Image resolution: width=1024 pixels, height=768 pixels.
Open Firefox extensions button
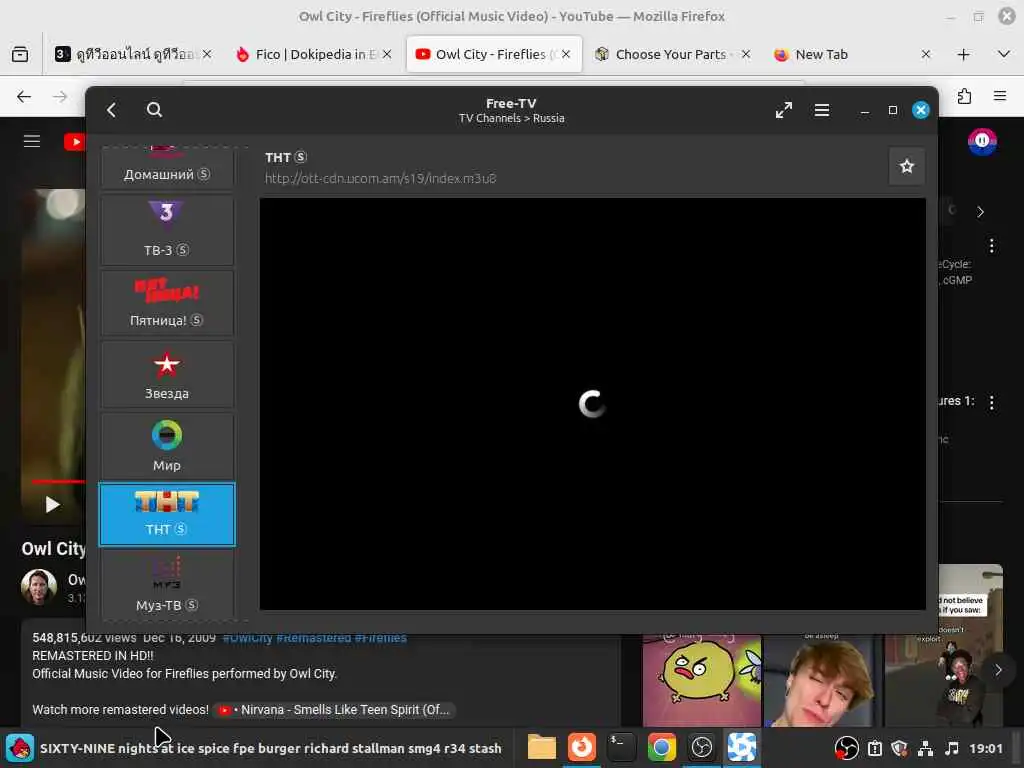[x=964, y=97]
